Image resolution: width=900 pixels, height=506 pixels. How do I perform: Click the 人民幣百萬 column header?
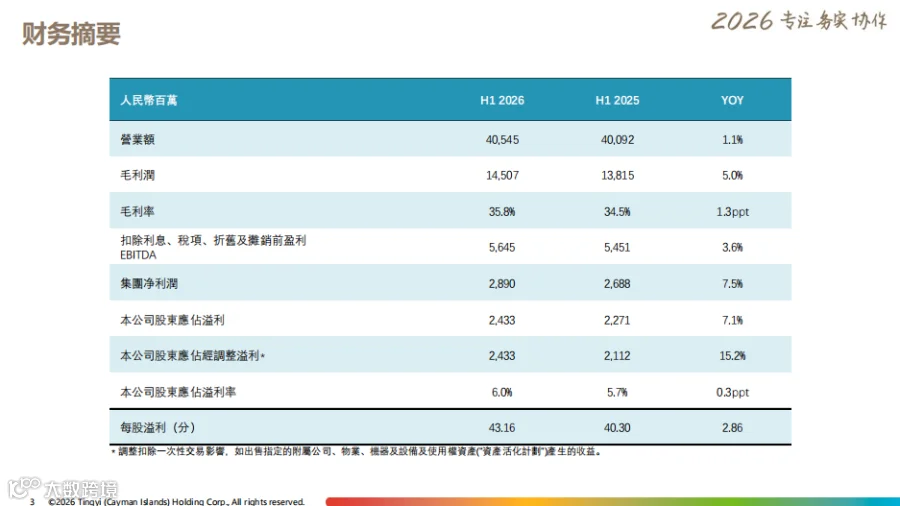149,100
